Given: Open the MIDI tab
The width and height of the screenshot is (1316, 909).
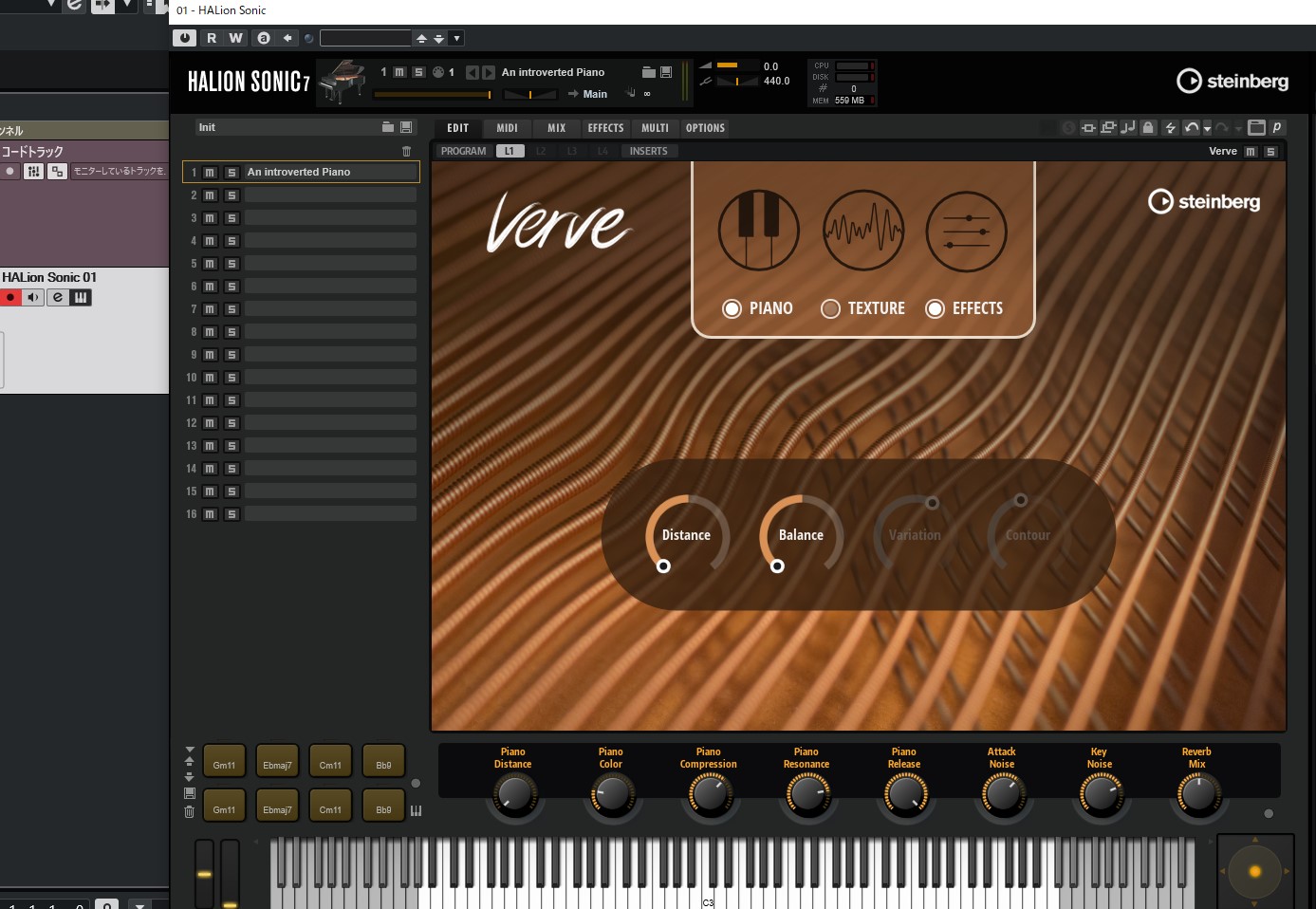Looking at the screenshot, I should pyautogui.click(x=508, y=128).
